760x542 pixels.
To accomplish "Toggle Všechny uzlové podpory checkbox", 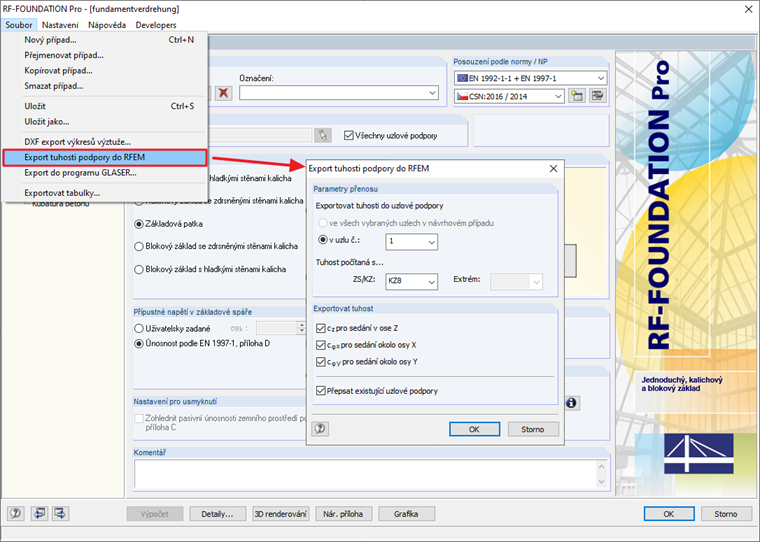I will click(x=348, y=136).
